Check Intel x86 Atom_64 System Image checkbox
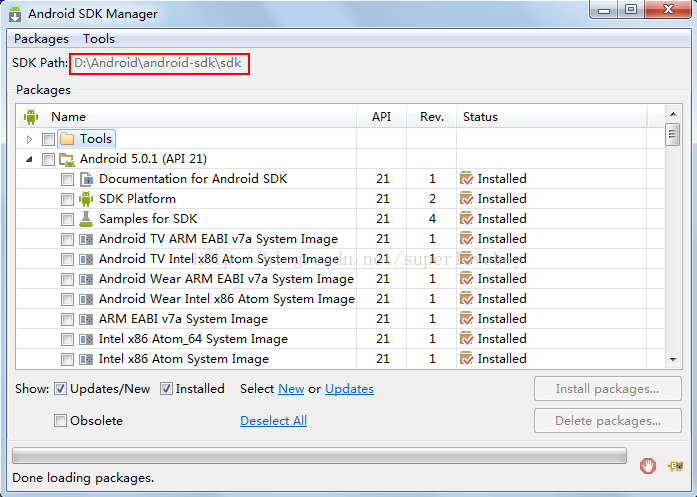 (68, 340)
